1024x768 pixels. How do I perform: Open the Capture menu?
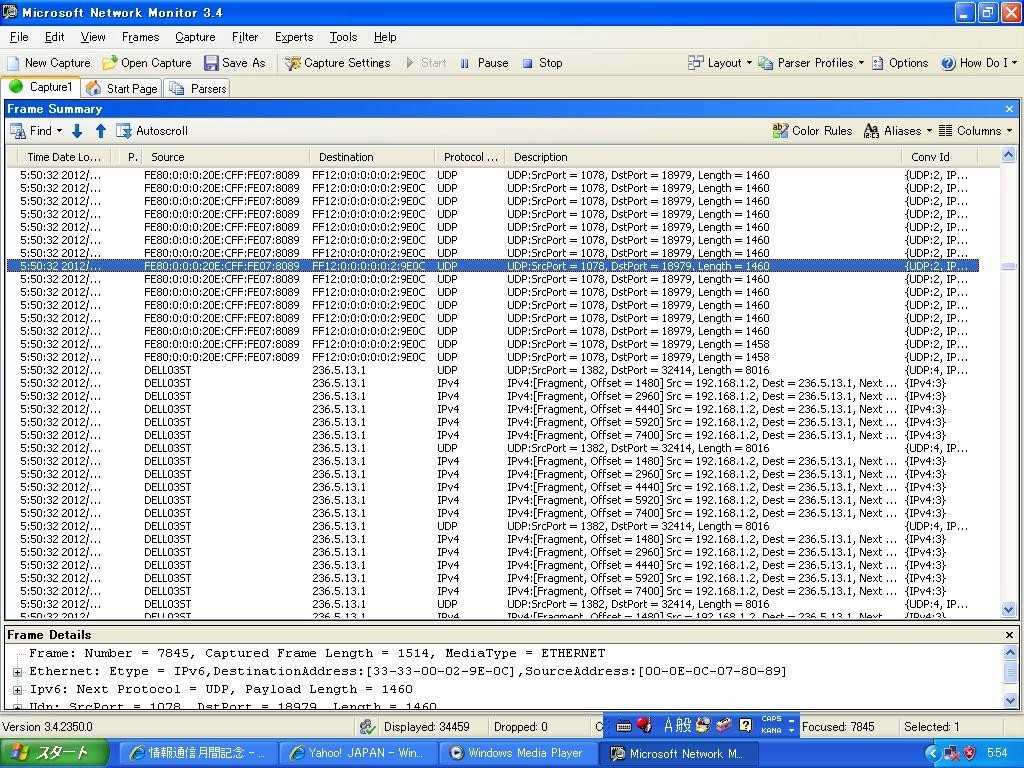tap(195, 37)
